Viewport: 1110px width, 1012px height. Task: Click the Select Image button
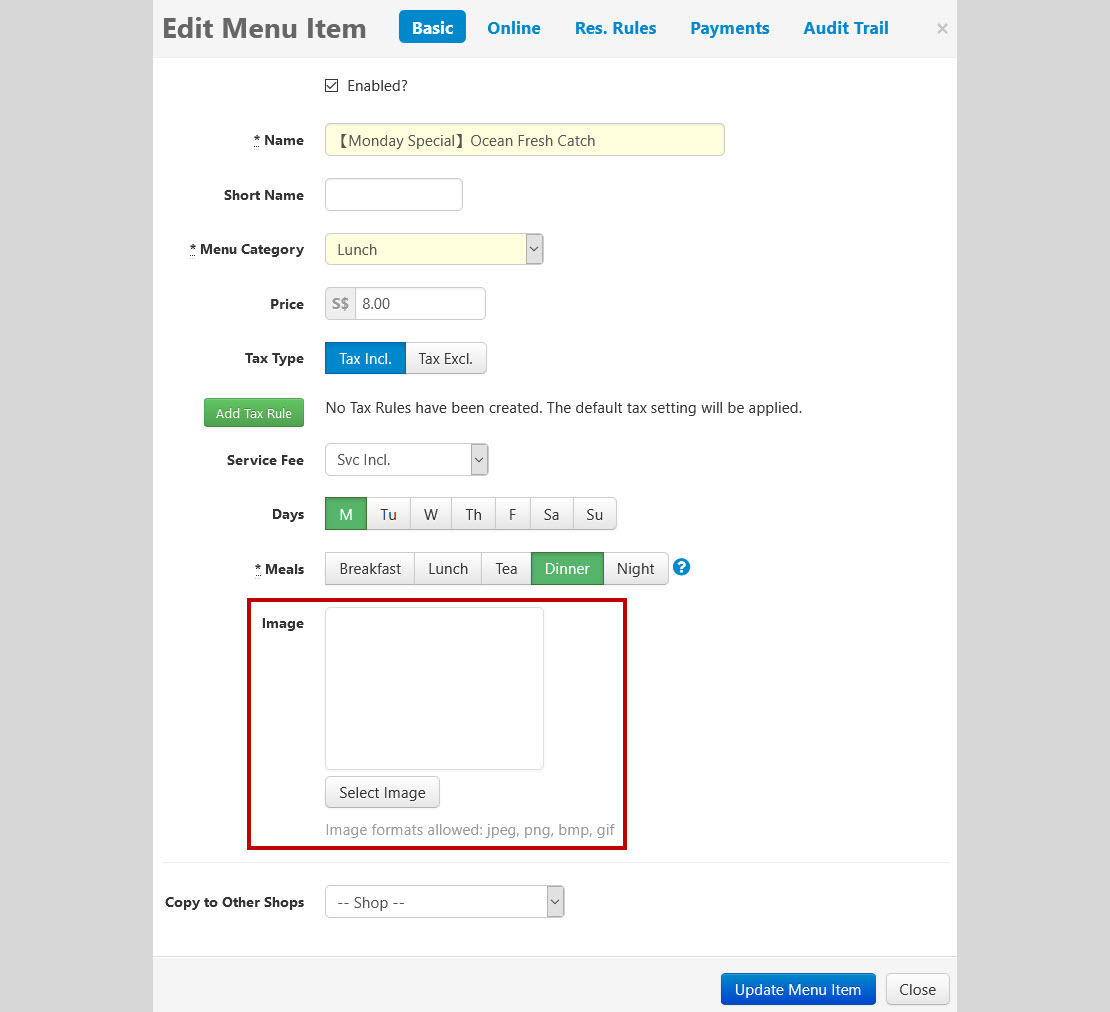pos(382,792)
